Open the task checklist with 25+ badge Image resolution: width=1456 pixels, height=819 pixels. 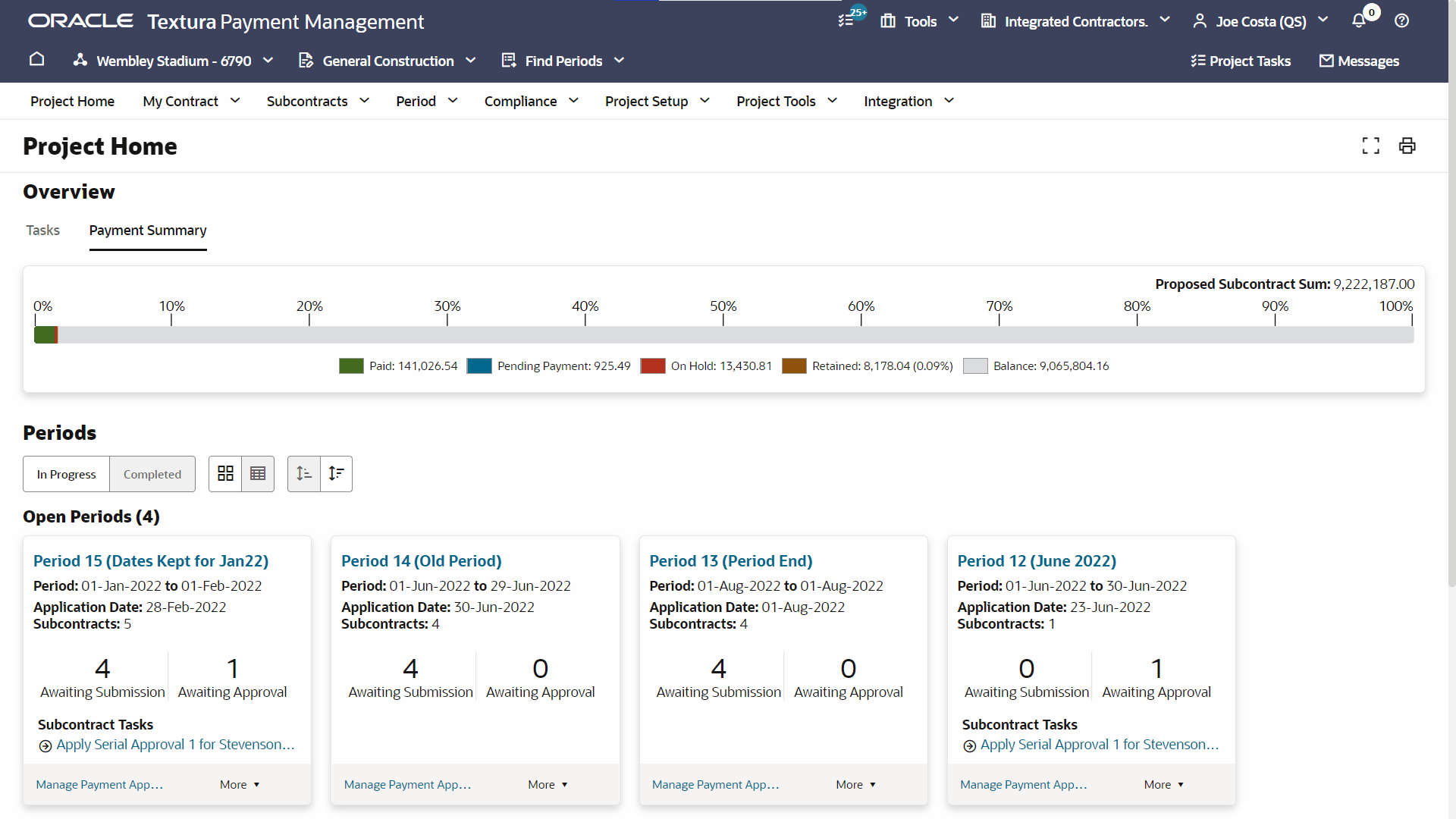pos(845,20)
